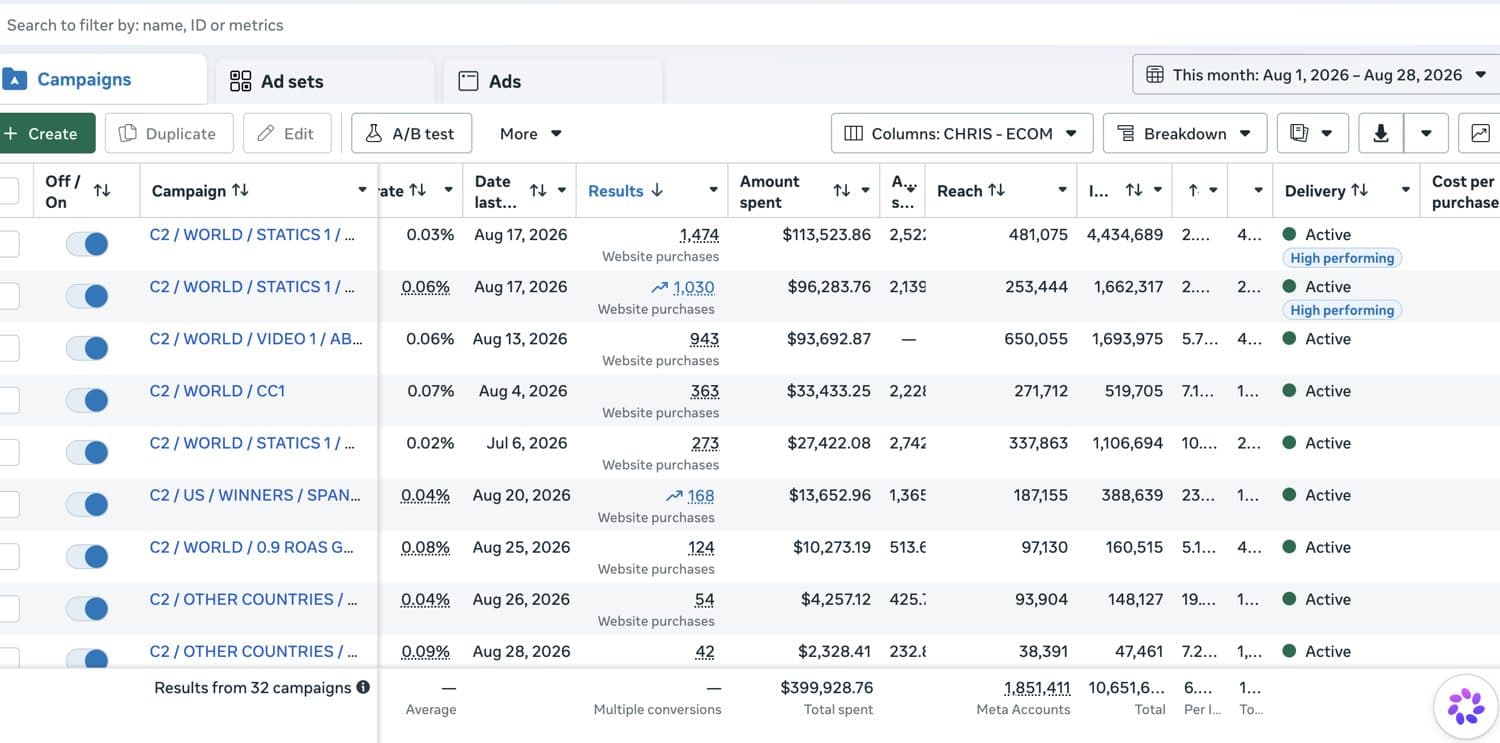Open the Campaign column dropdown arrow
This screenshot has width=1500, height=743.
tap(362, 190)
